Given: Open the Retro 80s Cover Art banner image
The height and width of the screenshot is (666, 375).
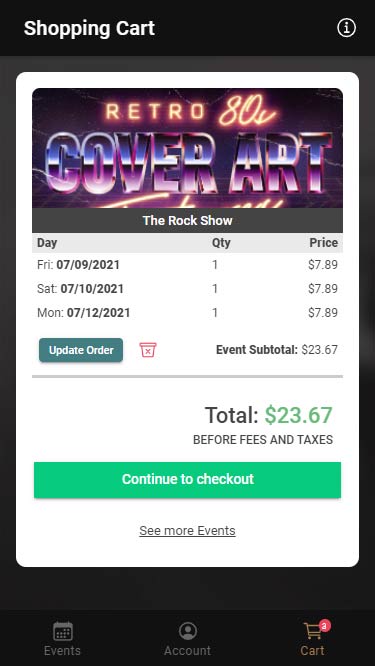Looking at the screenshot, I should pos(187,148).
